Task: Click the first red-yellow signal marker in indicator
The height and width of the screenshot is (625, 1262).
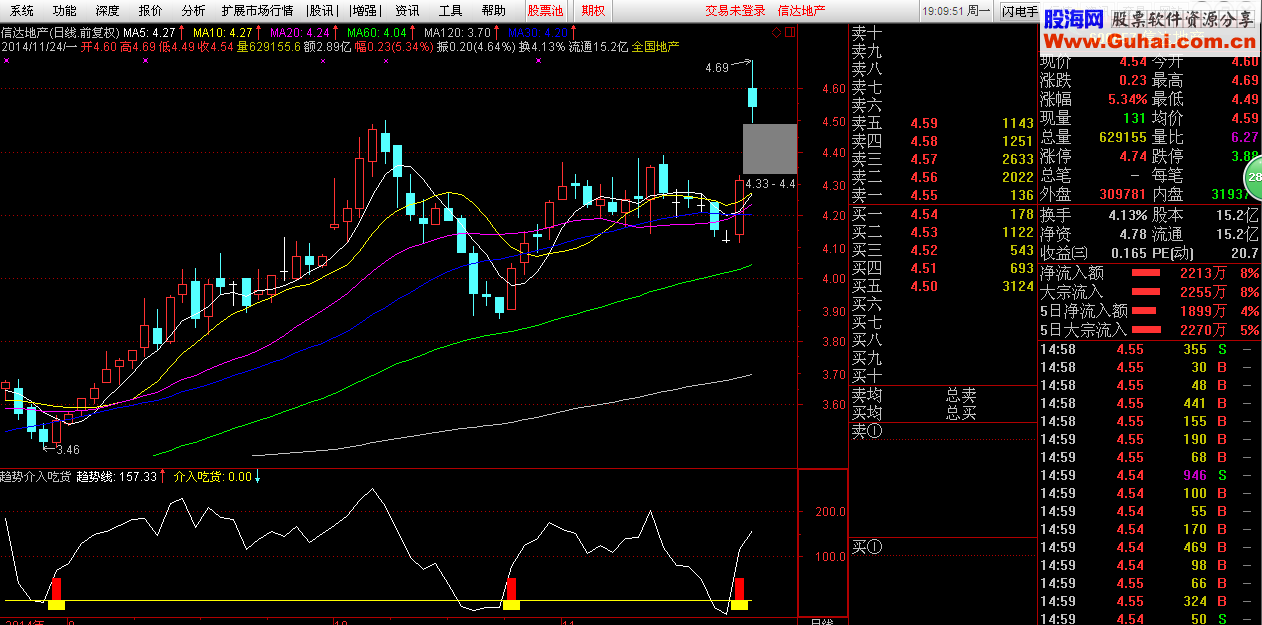Action: point(56,593)
